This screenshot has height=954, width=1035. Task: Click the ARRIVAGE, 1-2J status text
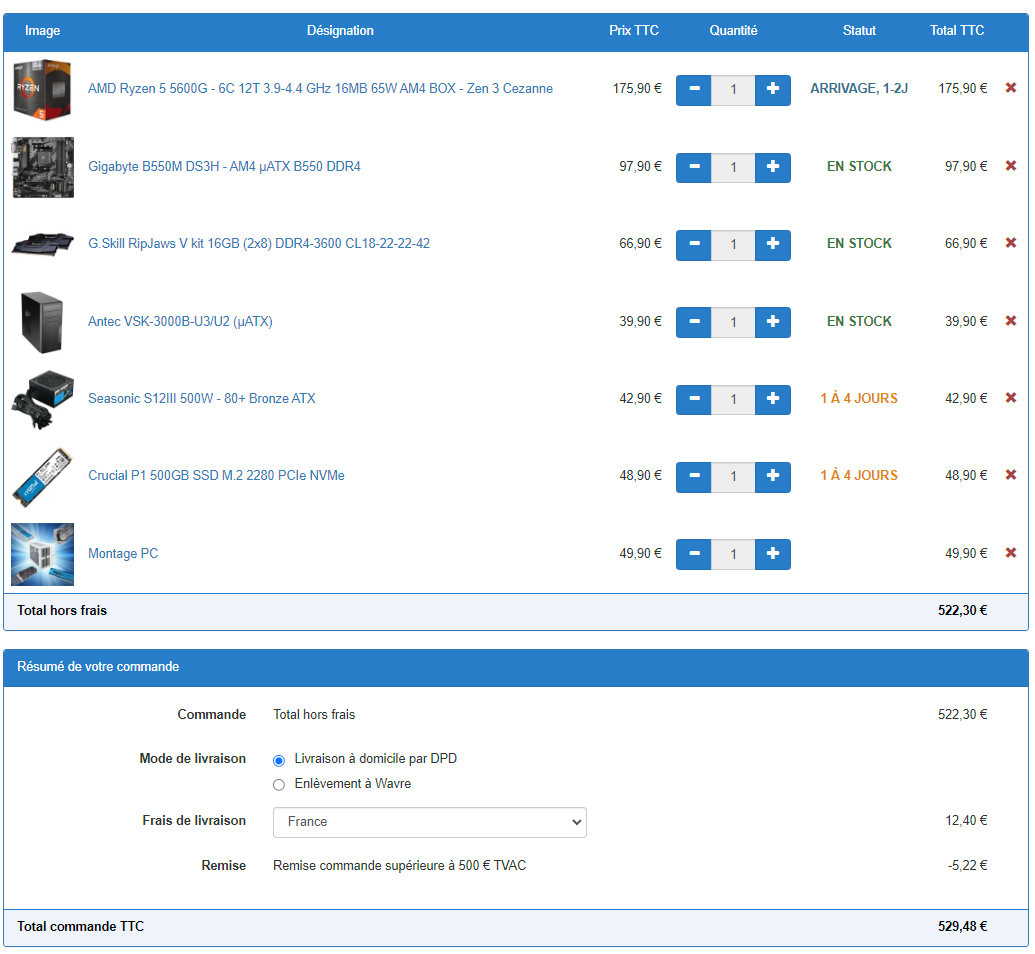coord(859,88)
